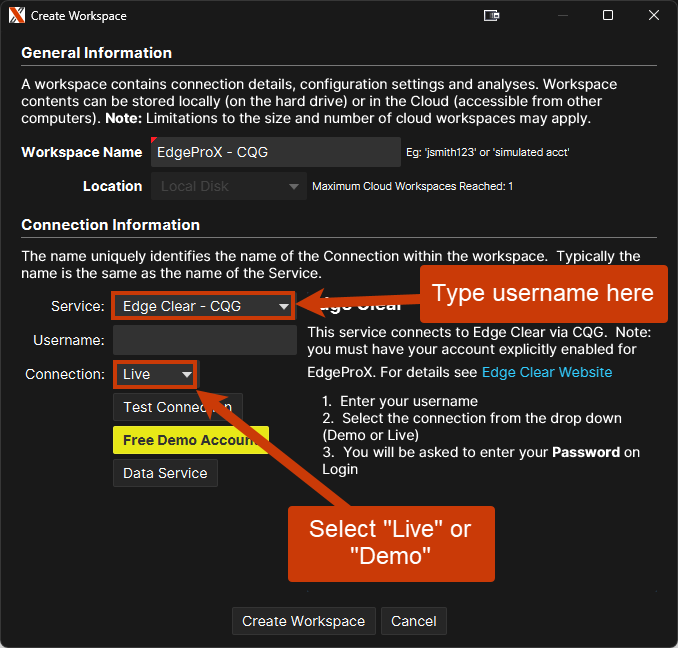Follow the Edge Clear Website link

point(547,372)
